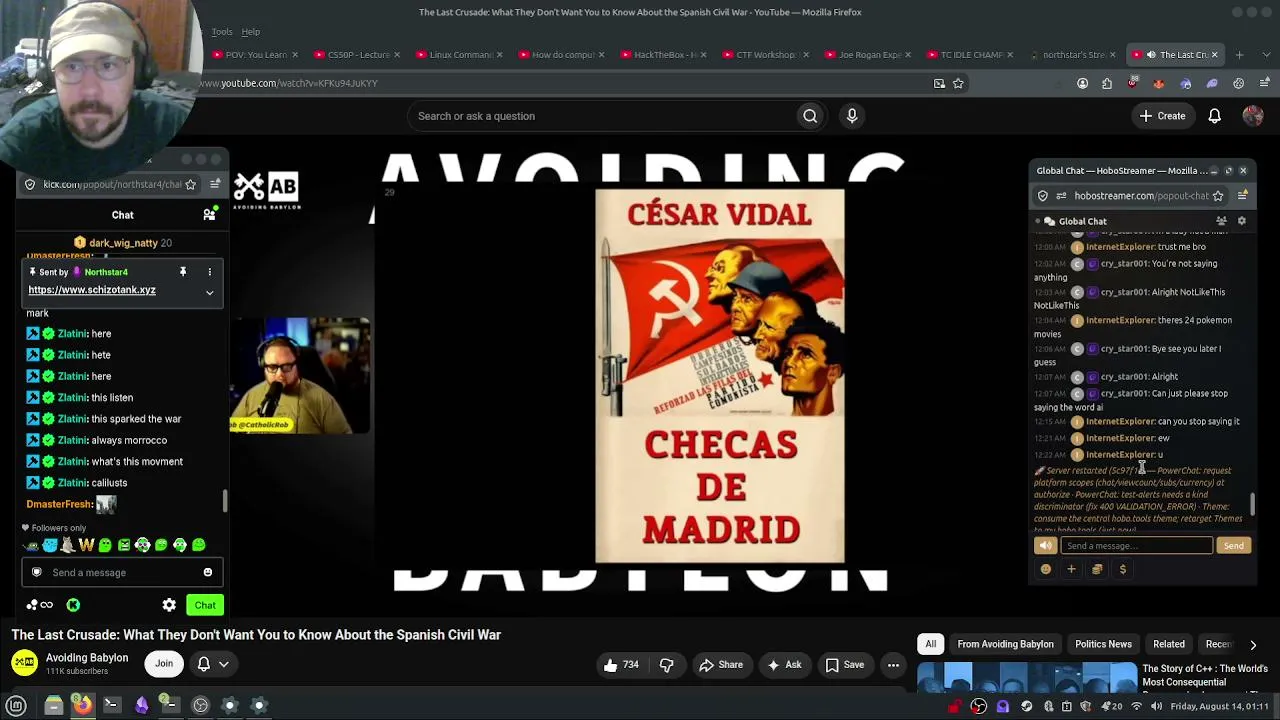1280x720 pixels.
Task: Open Kick popout window menu icon
Action: [x=215, y=184]
